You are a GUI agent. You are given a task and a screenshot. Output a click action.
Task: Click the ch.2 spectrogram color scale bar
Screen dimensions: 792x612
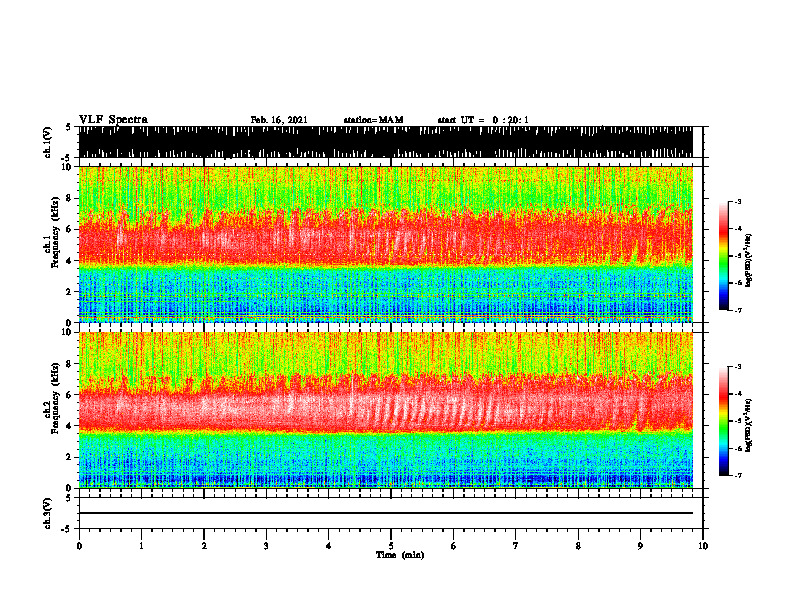click(x=724, y=421)
